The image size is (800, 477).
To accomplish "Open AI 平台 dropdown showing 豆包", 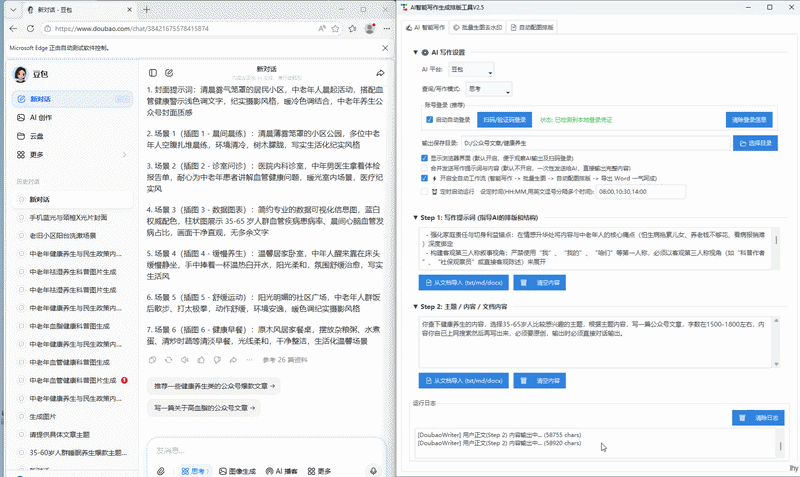I will click(471, 69).
